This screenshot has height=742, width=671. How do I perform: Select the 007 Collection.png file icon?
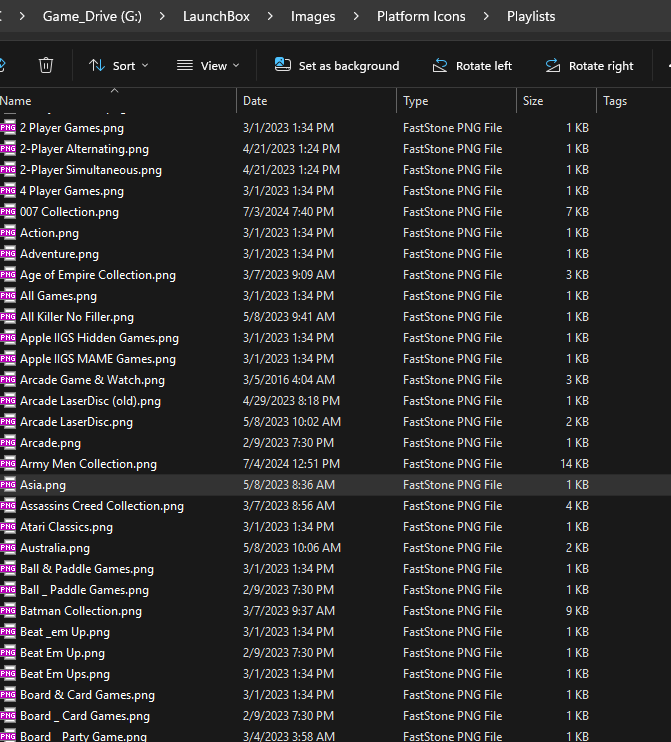(9, 212)
